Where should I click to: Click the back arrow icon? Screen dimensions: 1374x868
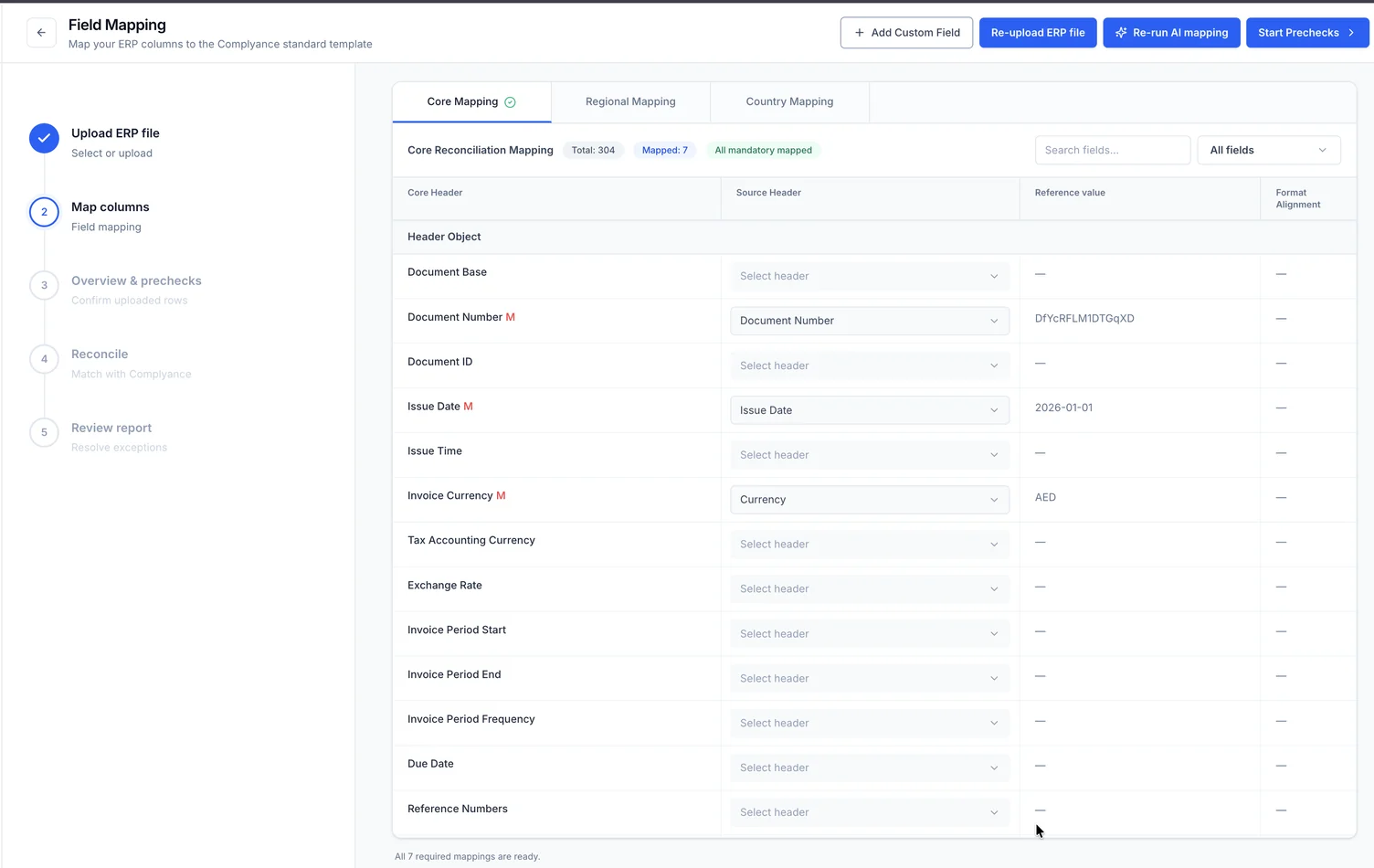(x=41, y=33)
